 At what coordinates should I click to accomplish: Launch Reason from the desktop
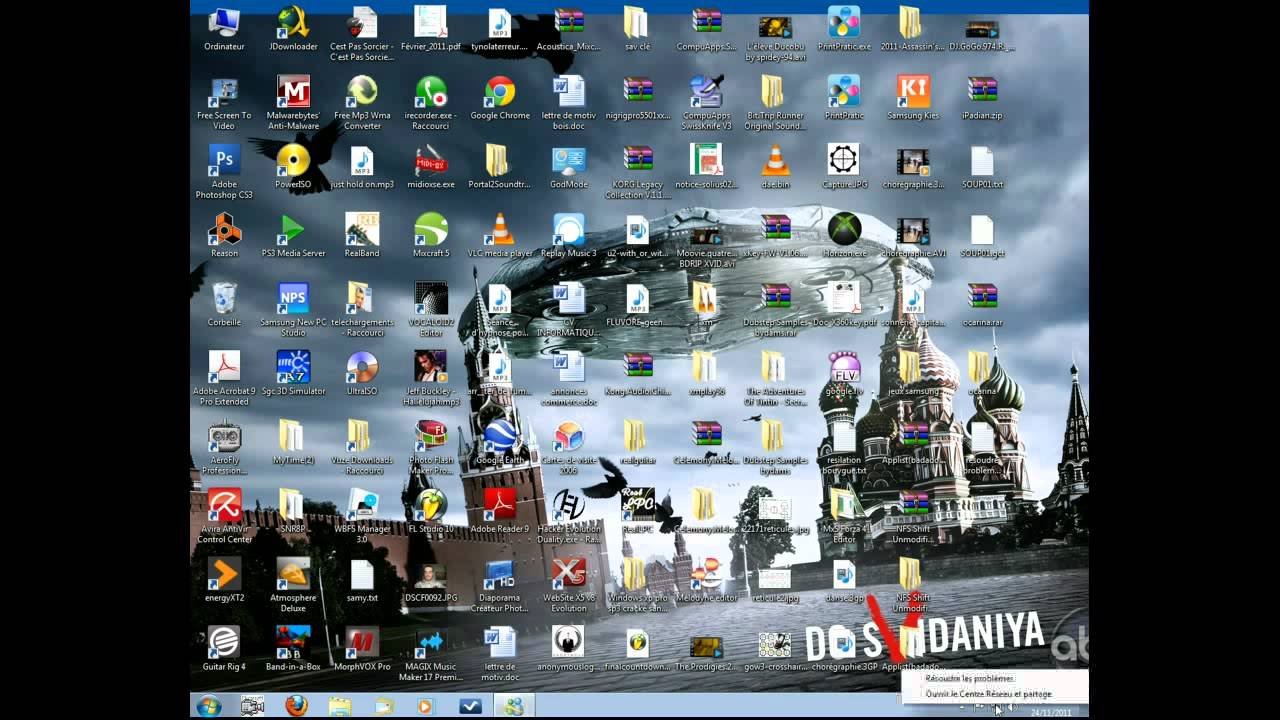(224, 236)
